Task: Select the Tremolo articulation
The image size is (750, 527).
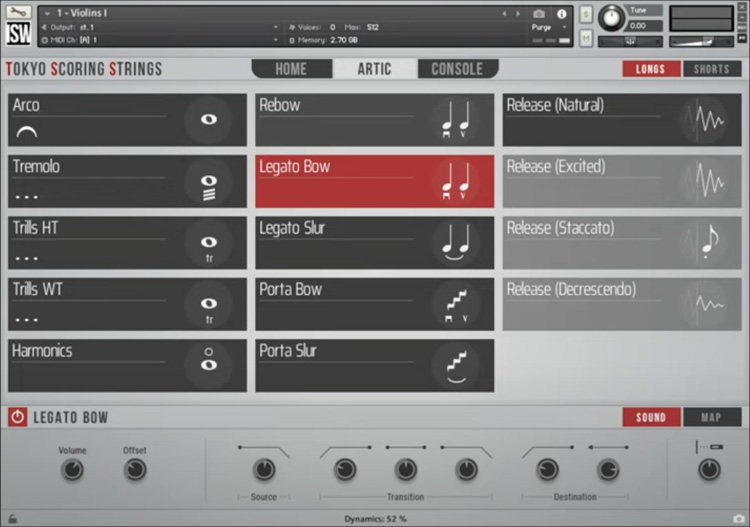Action: pyautogui.click(x=127, y=181)
